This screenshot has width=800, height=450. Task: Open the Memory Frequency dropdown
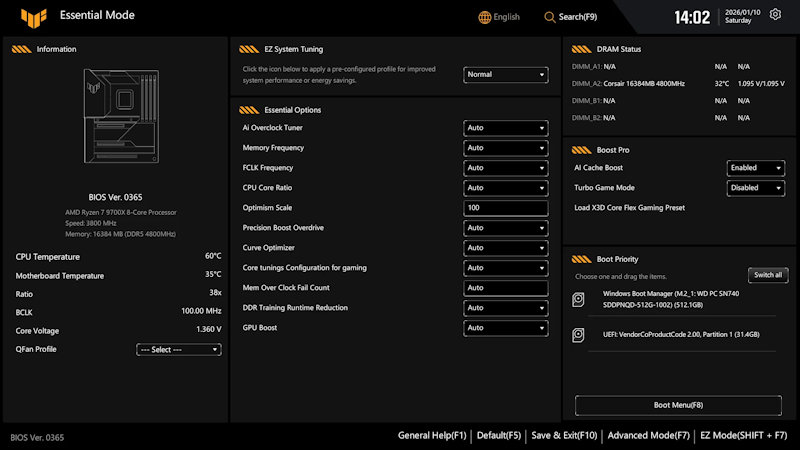tap(506, 148)
